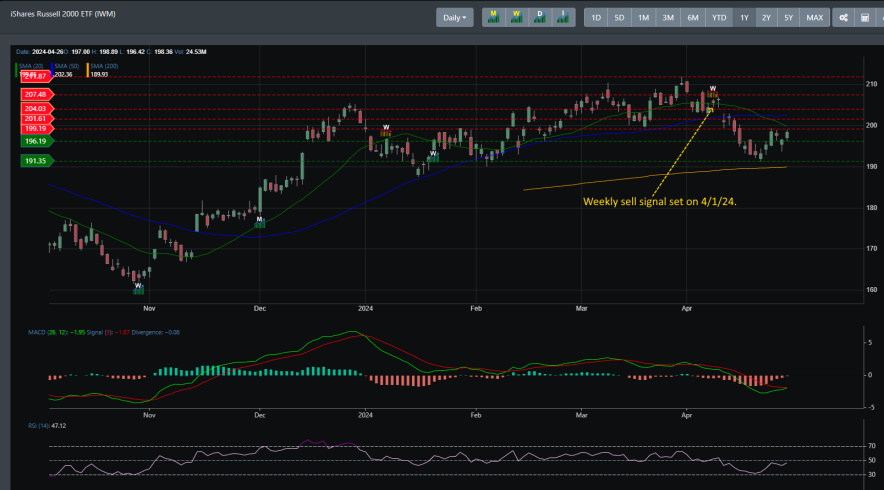Click the SMA (200) legend label
The image size is (884, 490).
point(104,66)
